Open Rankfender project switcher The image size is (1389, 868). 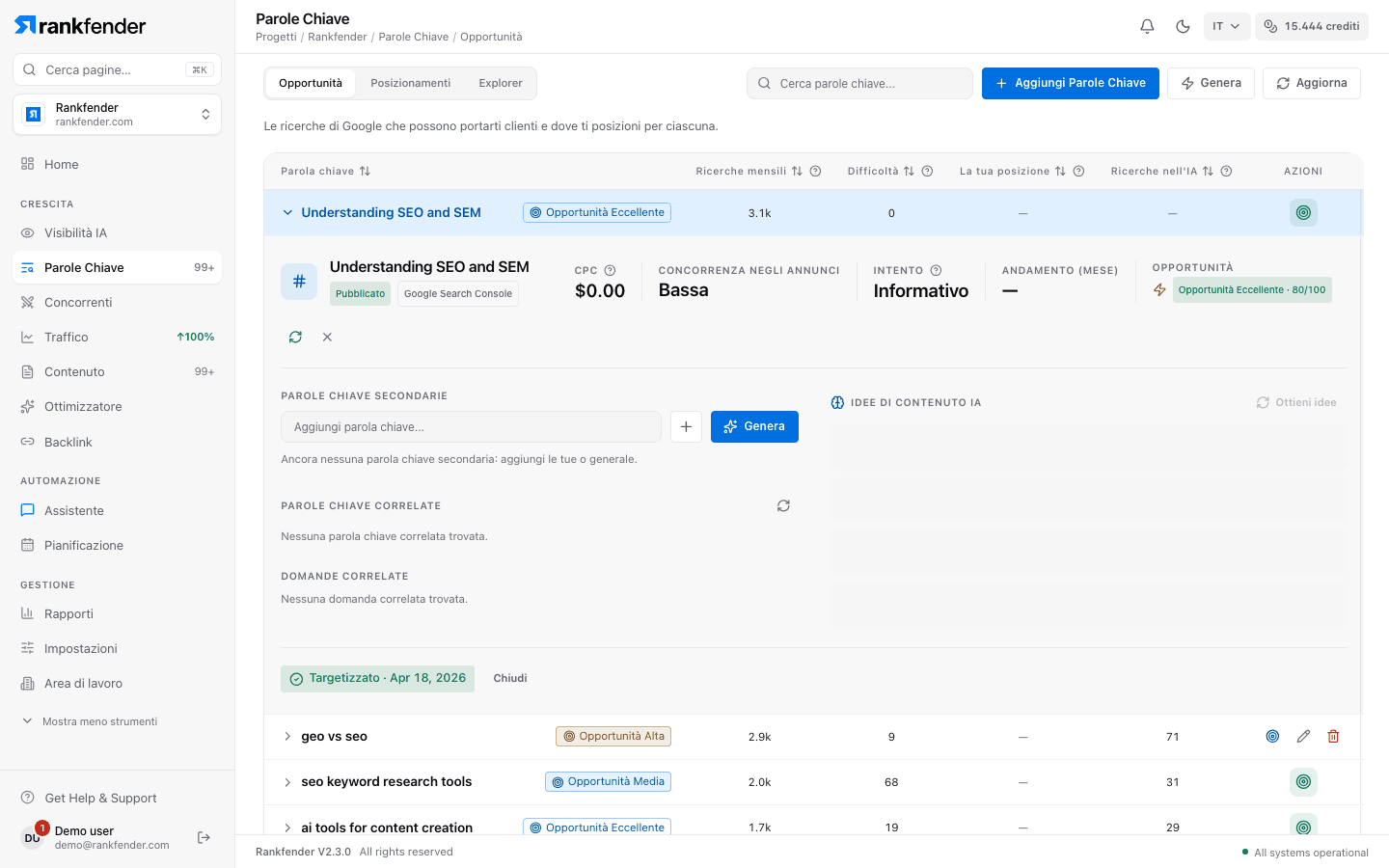click(x=118, y=115)
